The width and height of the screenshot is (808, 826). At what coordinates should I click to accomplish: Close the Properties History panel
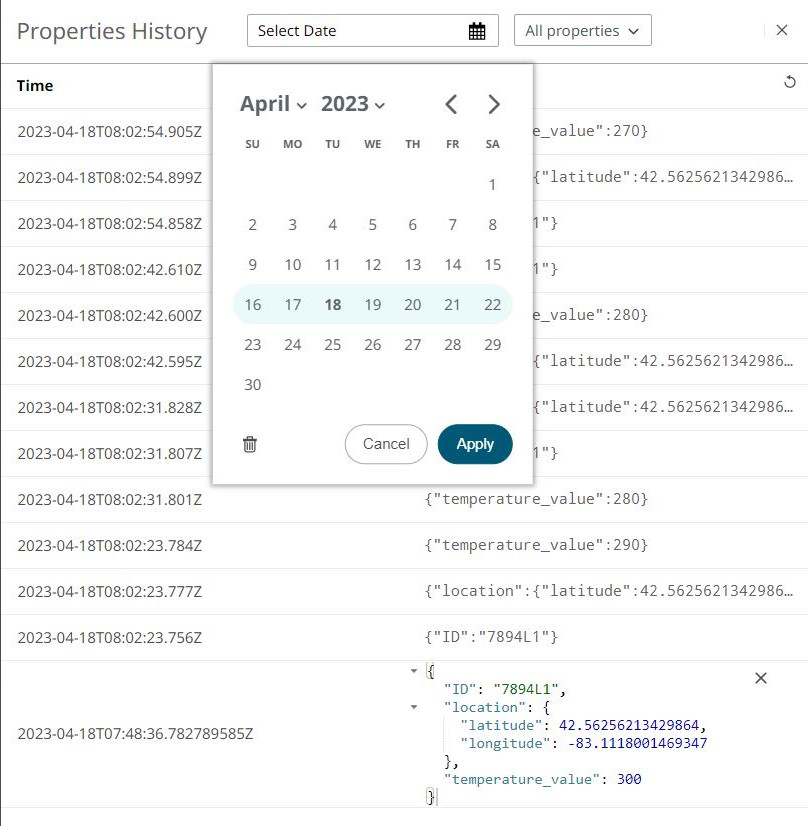click(782, 30)
